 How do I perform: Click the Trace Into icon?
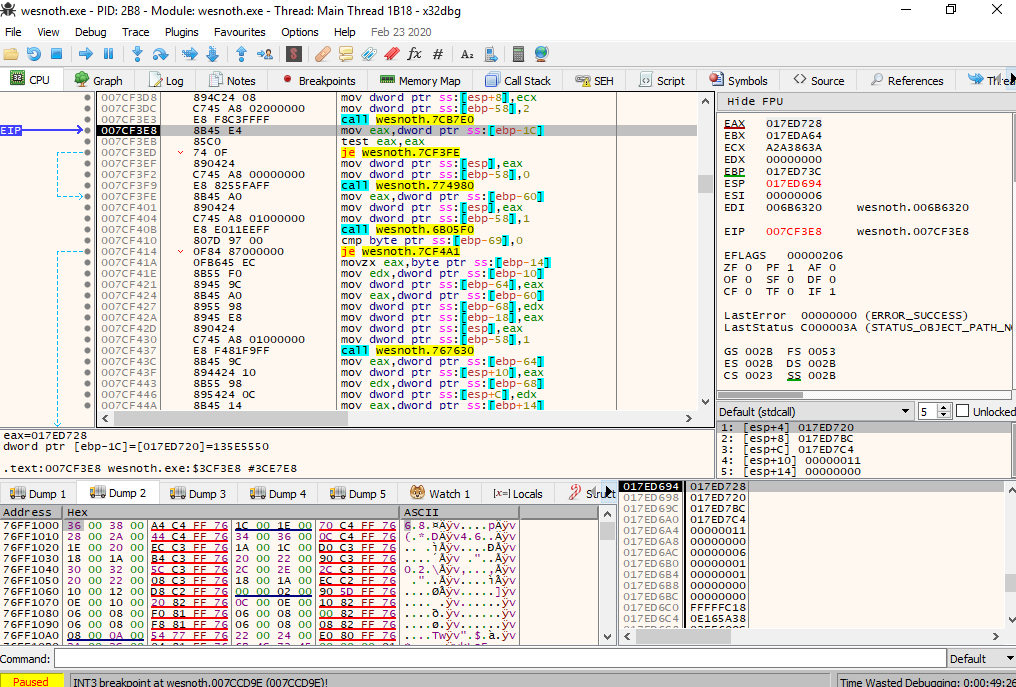(189, 54)
